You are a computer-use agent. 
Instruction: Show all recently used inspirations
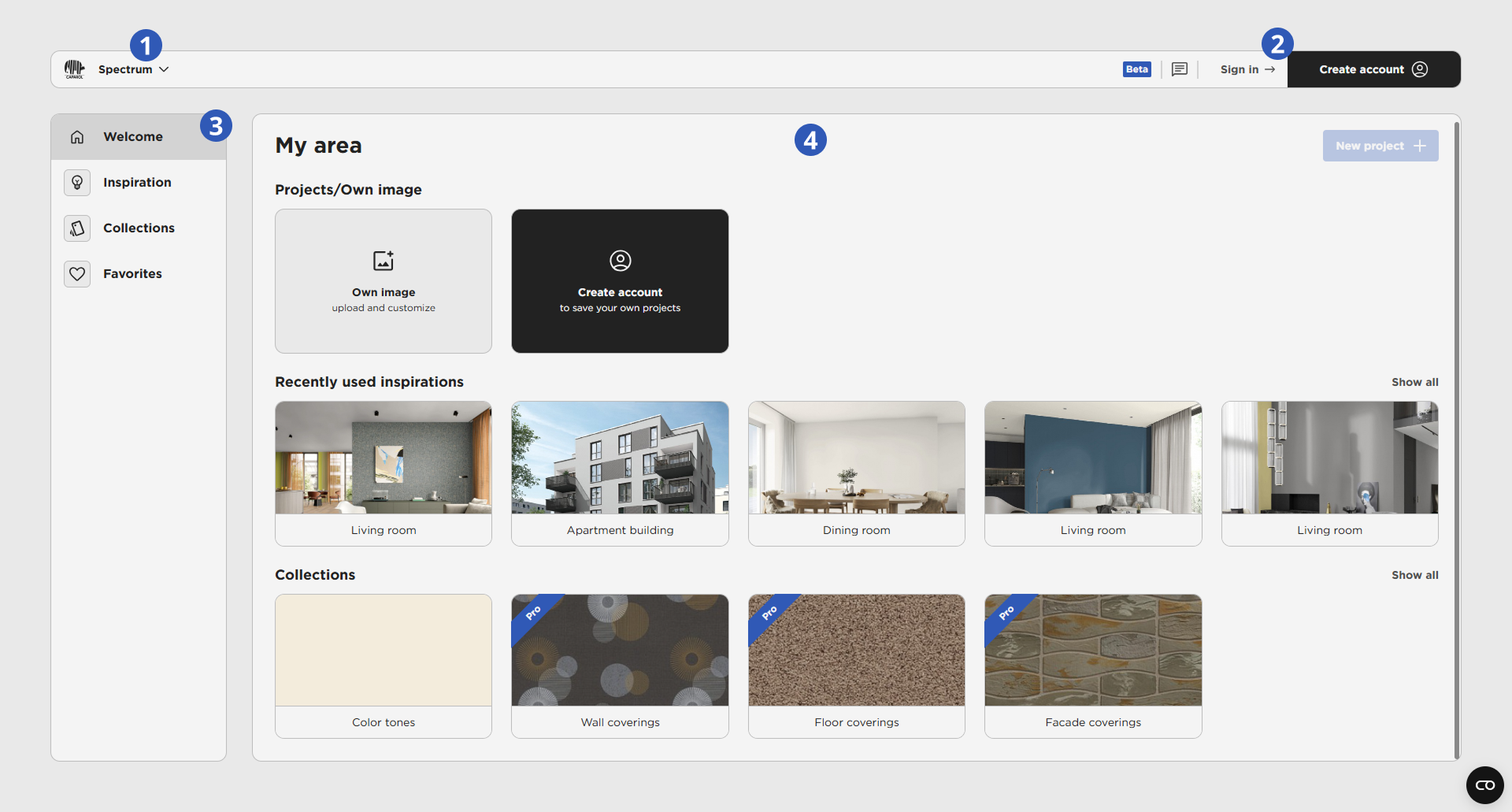click(x=1414, y=382)
